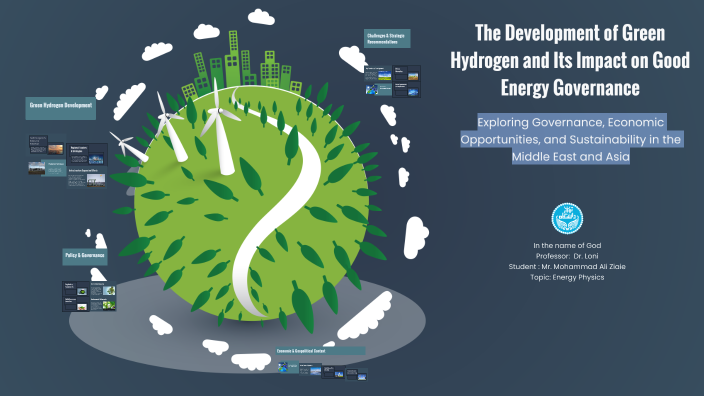Click the round university logo emblem
The width and height of the screenshot is (704, 396).
[567, 219]
